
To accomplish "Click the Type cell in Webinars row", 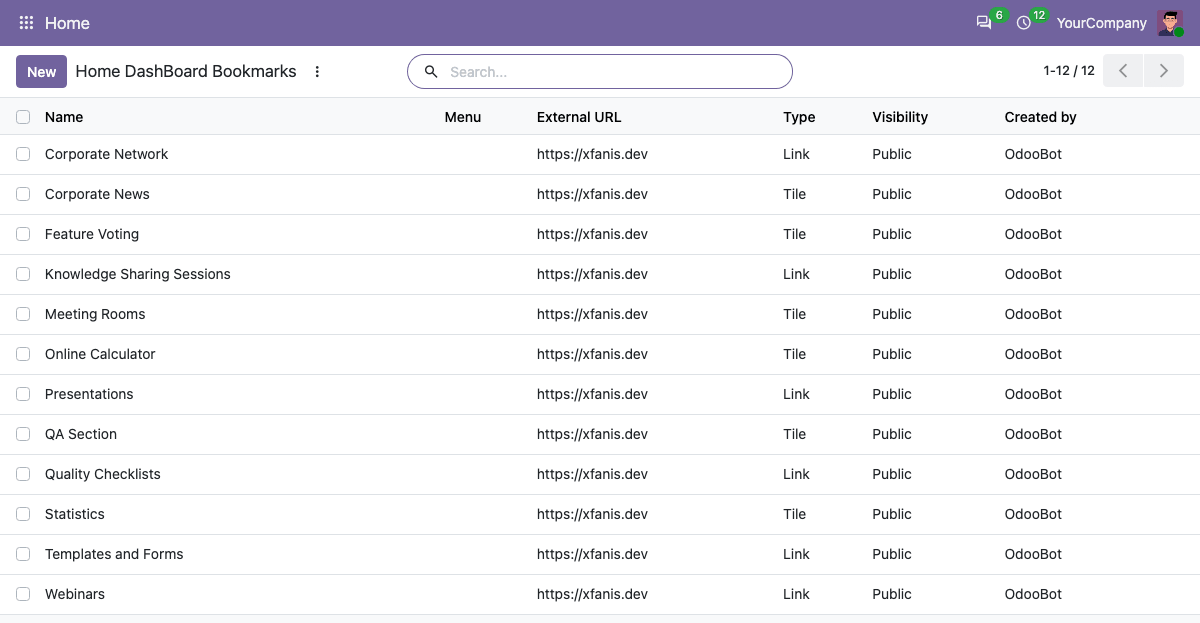I will tap(796, 594).
